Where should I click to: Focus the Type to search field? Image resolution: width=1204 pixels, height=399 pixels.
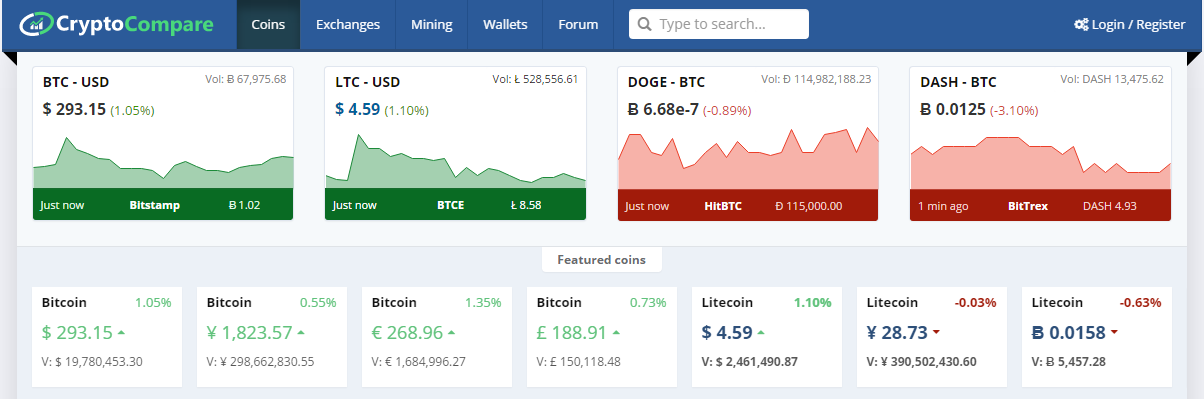719,24
